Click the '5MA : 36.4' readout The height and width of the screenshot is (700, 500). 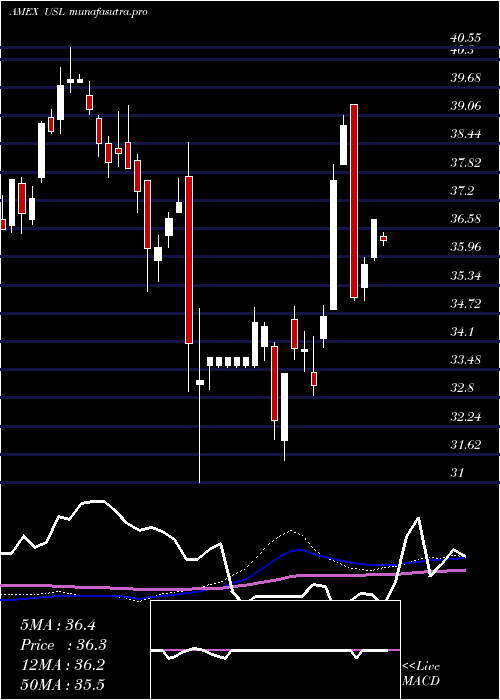point(58,625)
